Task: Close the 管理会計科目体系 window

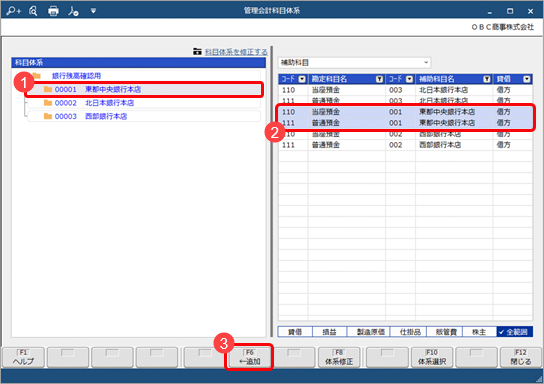Action: point(530,11)
